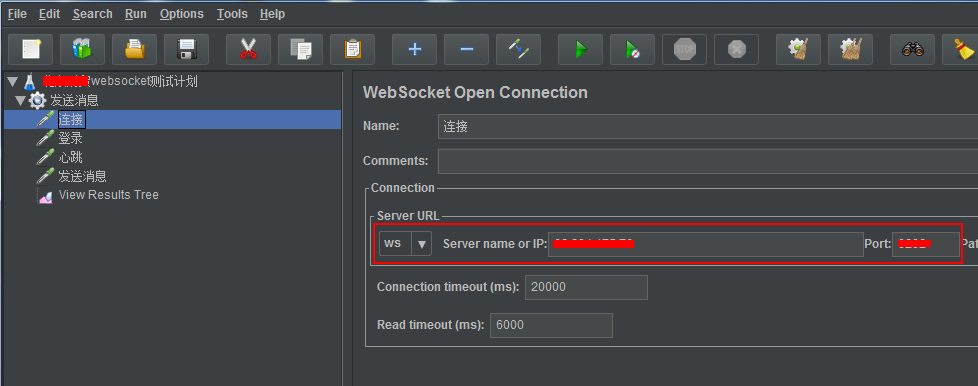Click the New test plan toolbar icon
This screenshot has width=978, height=386.
tap(31, 49)
